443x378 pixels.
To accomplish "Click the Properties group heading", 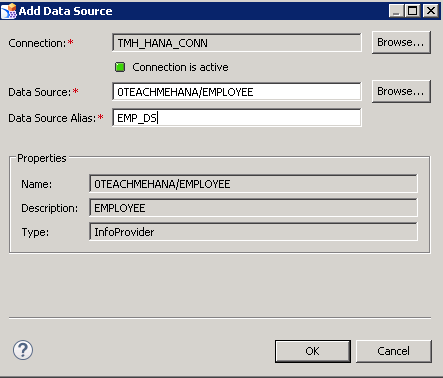I will click(42, 158).
